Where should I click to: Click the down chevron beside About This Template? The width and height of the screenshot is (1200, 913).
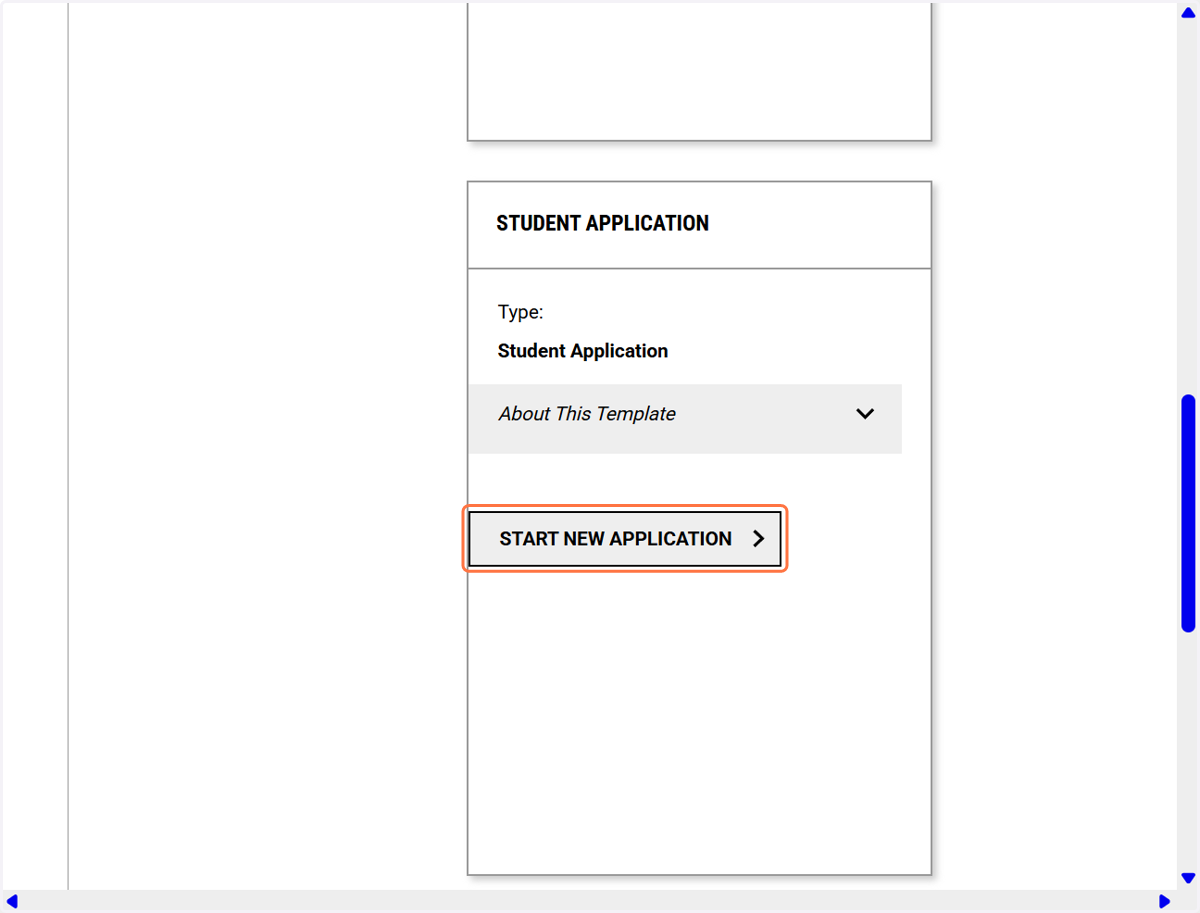coord(865,414)
